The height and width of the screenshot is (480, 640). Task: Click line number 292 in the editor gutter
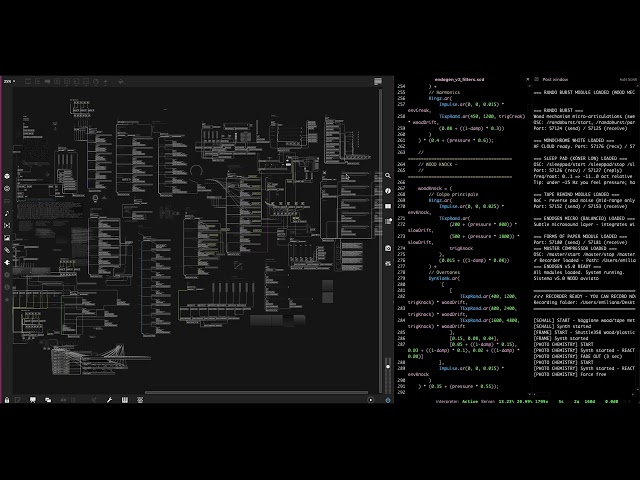tap(401, 392)
